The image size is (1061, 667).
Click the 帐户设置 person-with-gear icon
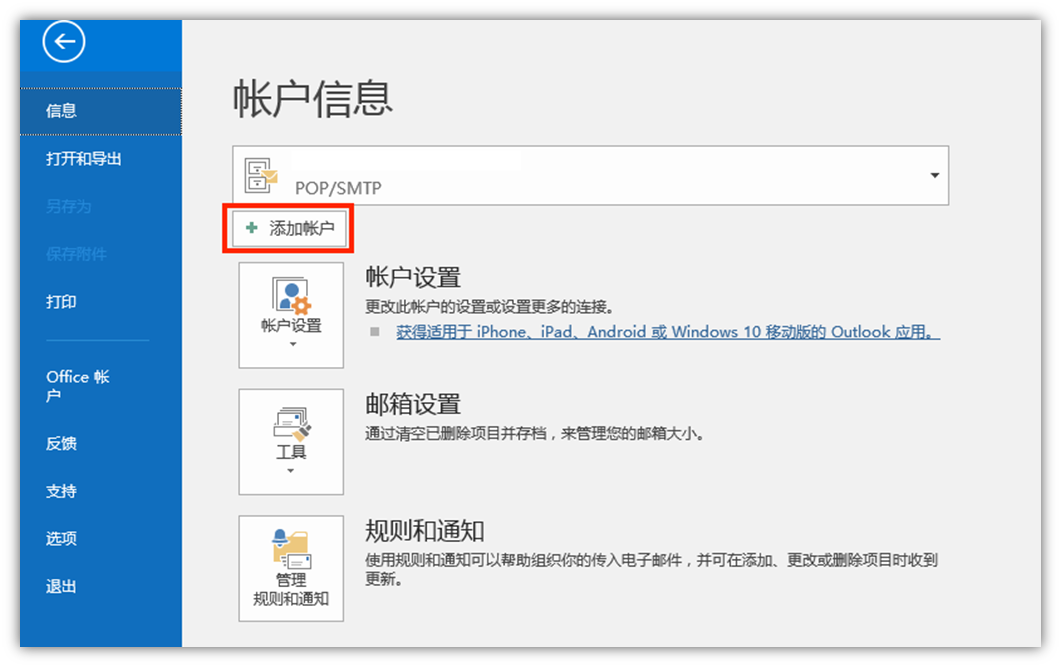[x=291, y=296]
